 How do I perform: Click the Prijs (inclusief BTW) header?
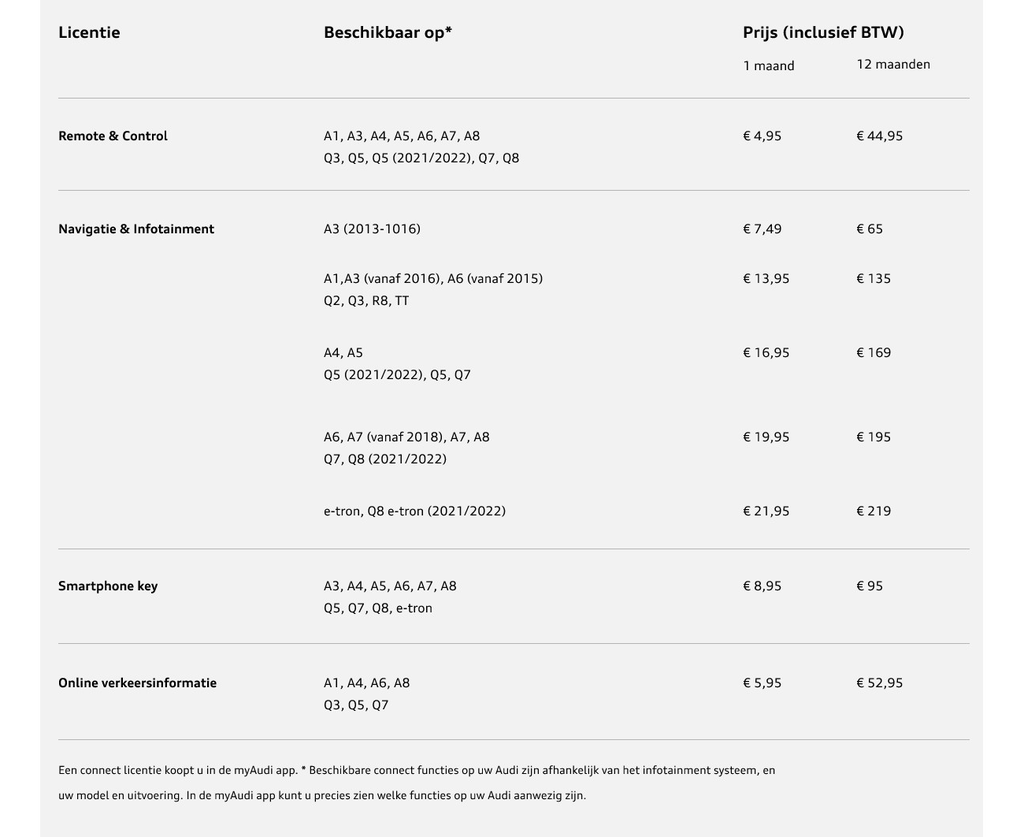tap(823, 32)
